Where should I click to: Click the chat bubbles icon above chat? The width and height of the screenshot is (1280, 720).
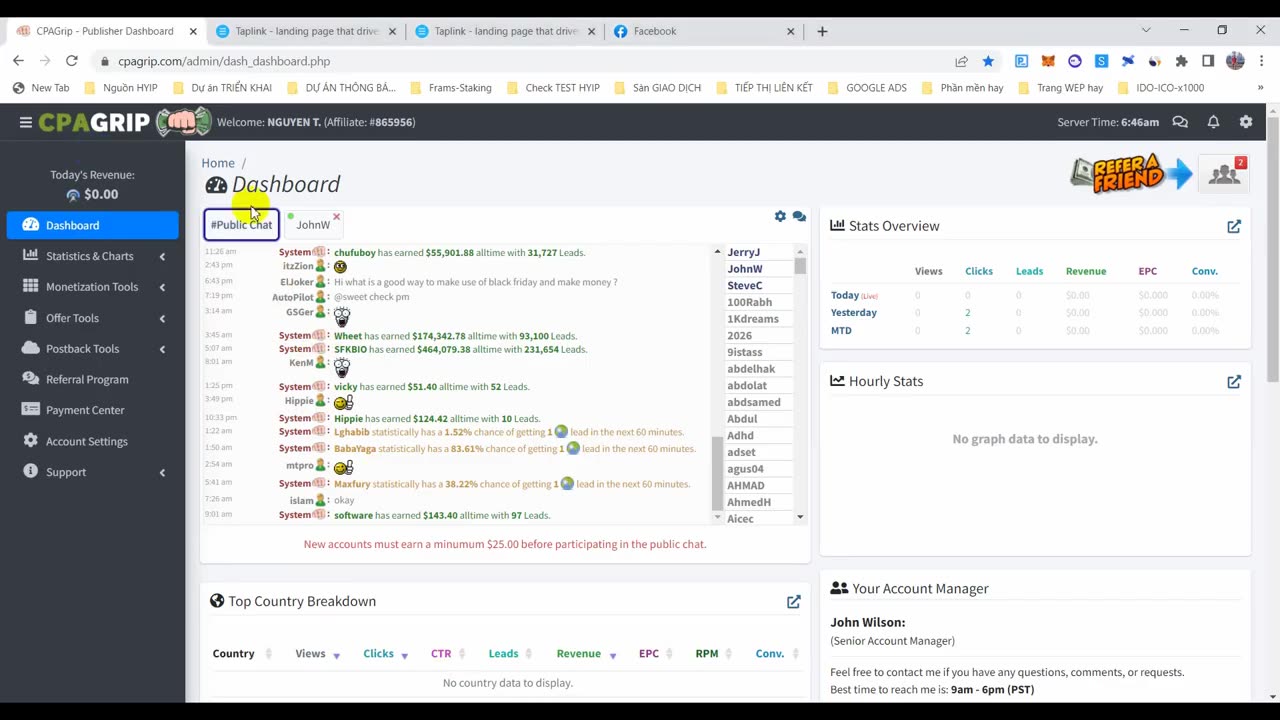[799, 216]
